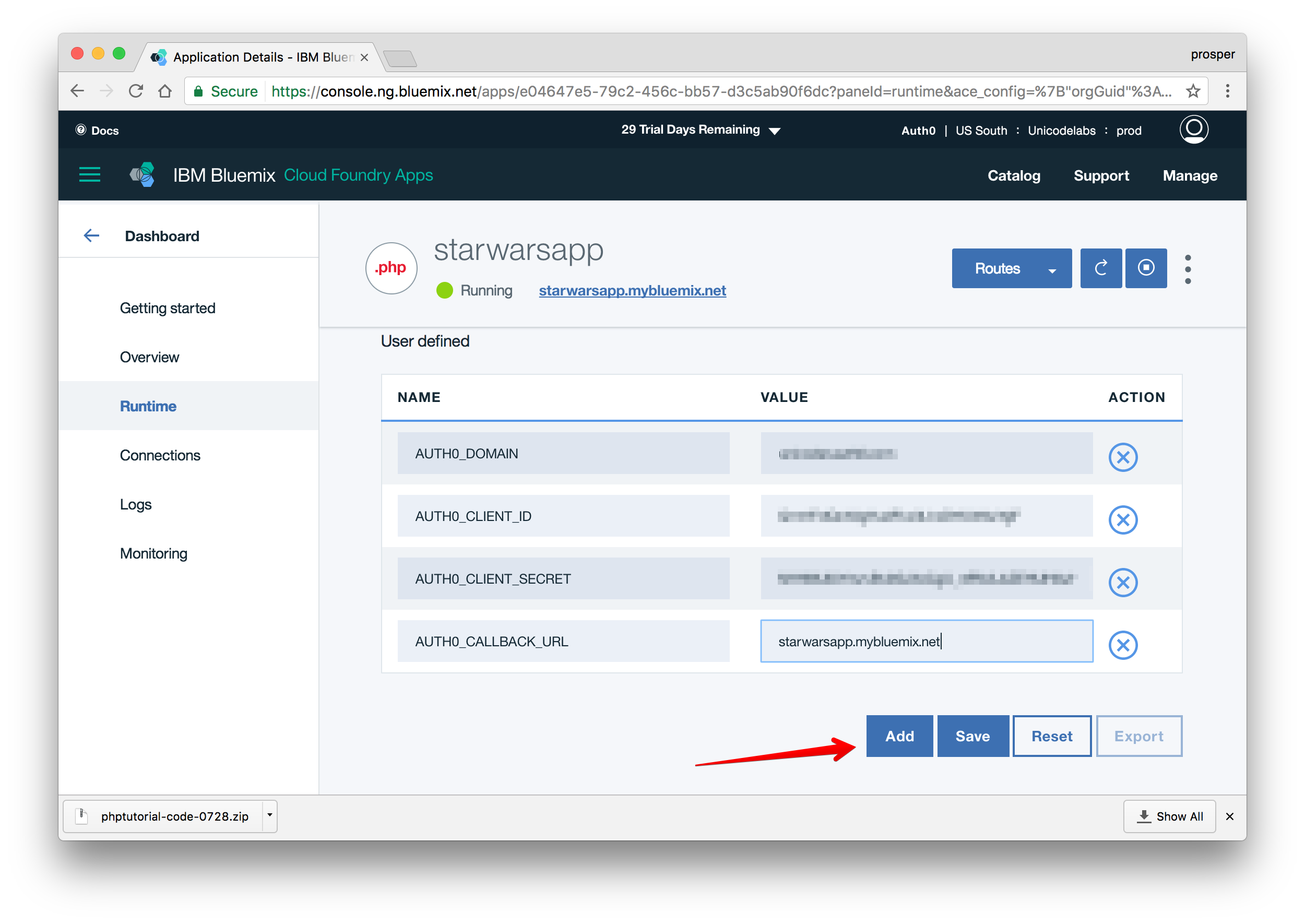Click the AUTH0_DOMAIN value field

926,454
